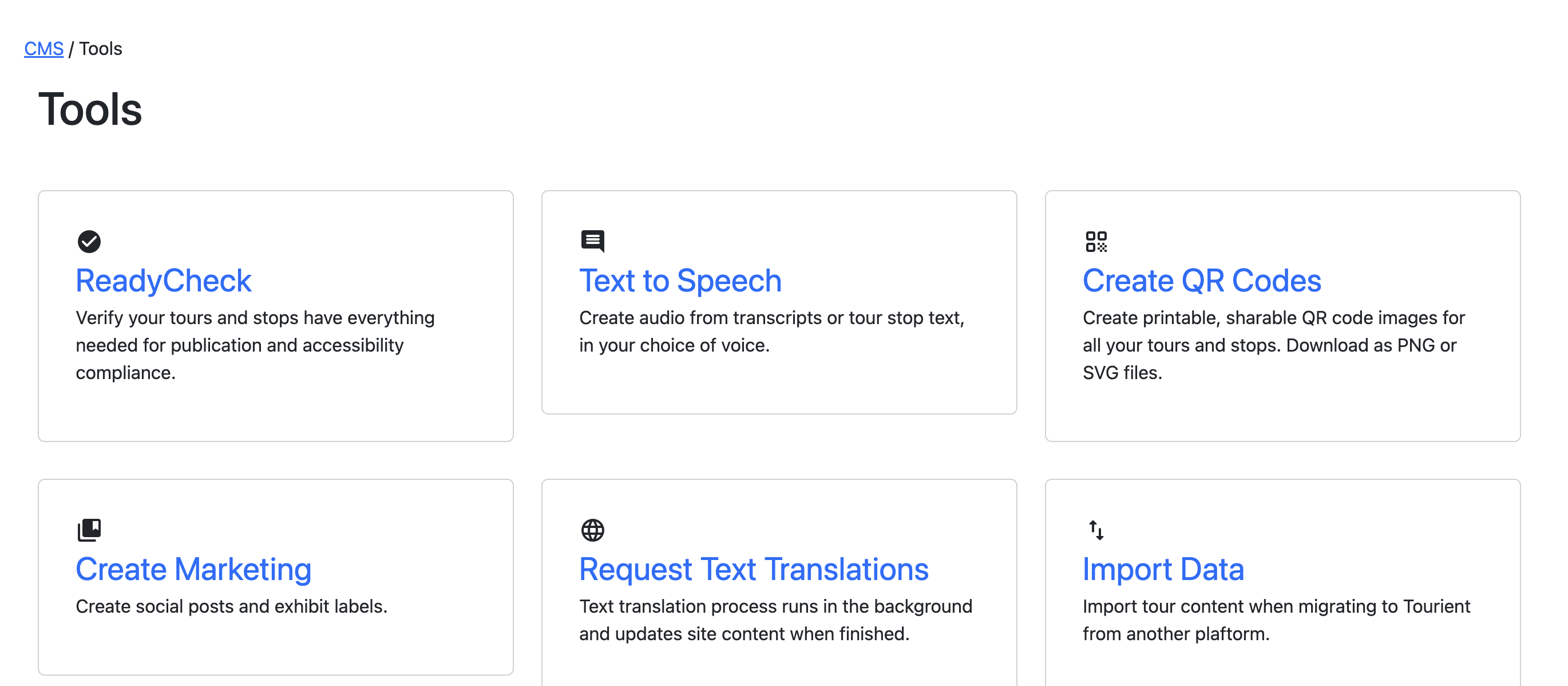Click the Create Marketing collections bookmark icon
1568x686 pixels.
click(89, 530)
